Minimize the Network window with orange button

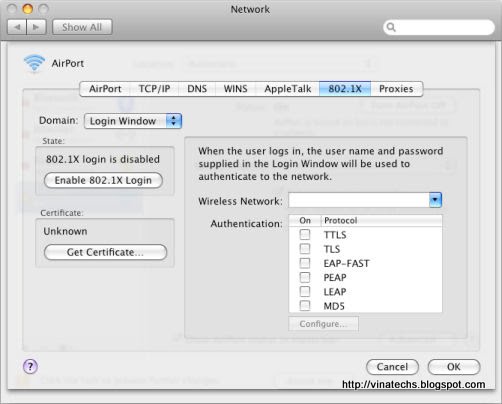pyautogui.click(x=27, y=9)
